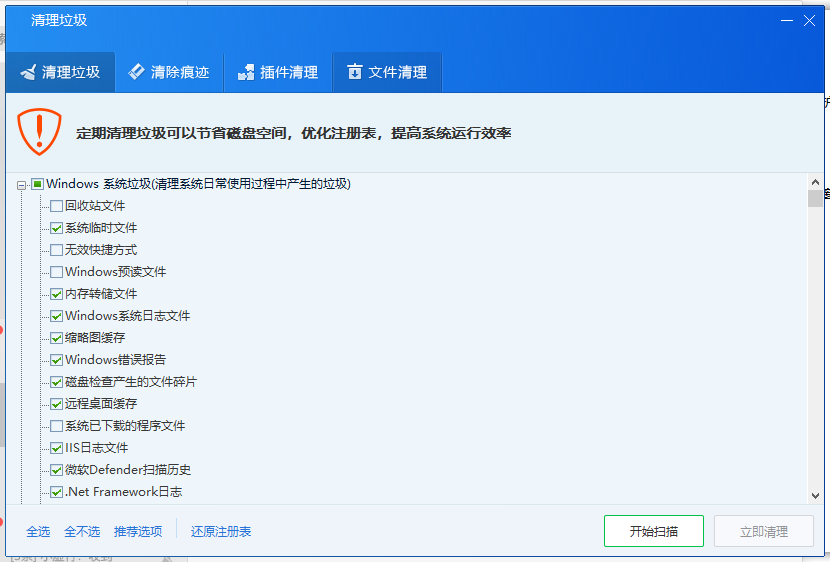The image size is (830, 562).
Task: Check the 无效快捷方式 option
Action: pyautogui.click(x=57, y=250)
